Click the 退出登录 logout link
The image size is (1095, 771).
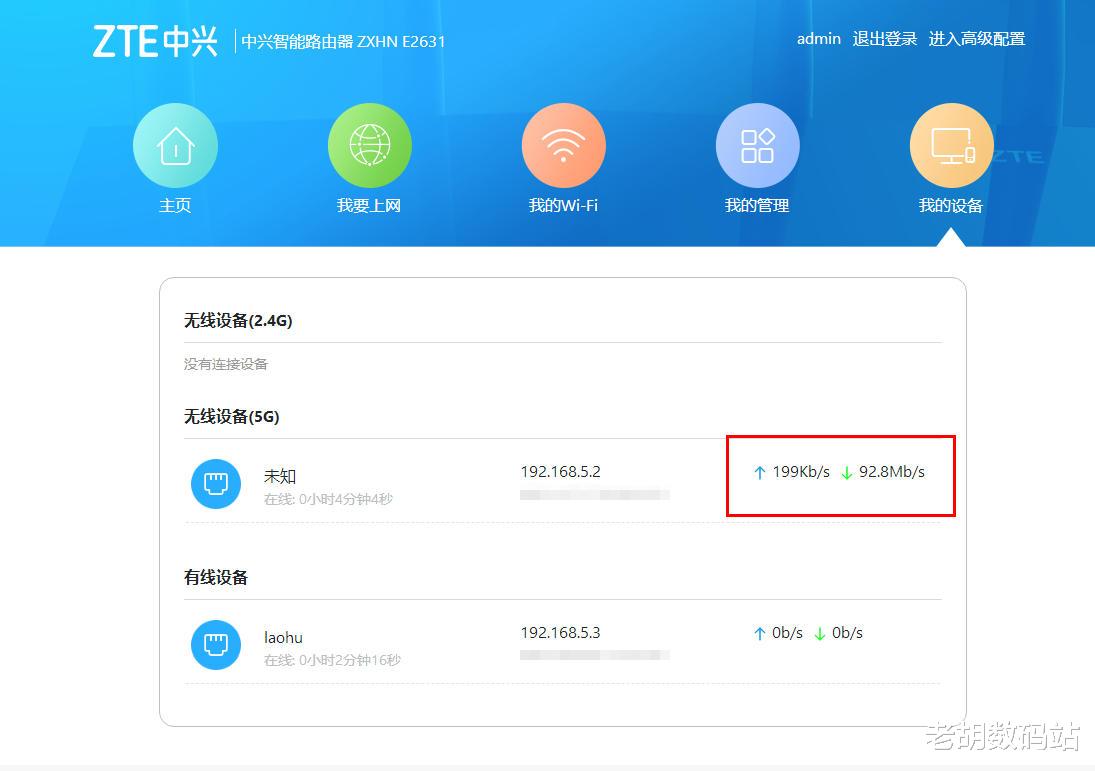click(885, 39)
